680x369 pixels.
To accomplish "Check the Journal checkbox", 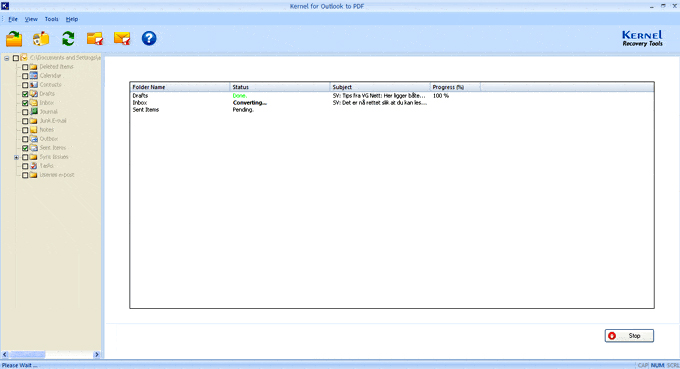I will click(x=25, y=112).
